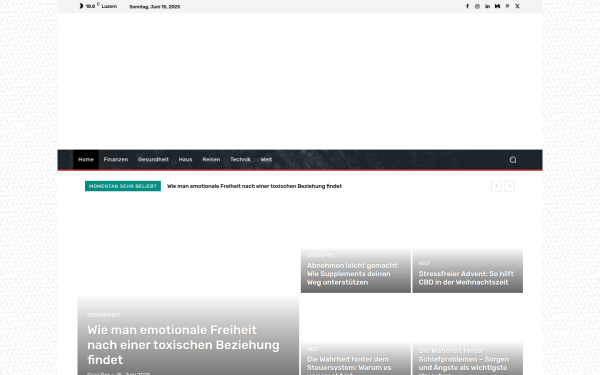Open article 'Abnehmen leicht gemacht'
Image resolution: width=600 pixels, height=375 pixels.
coord(352,274)
